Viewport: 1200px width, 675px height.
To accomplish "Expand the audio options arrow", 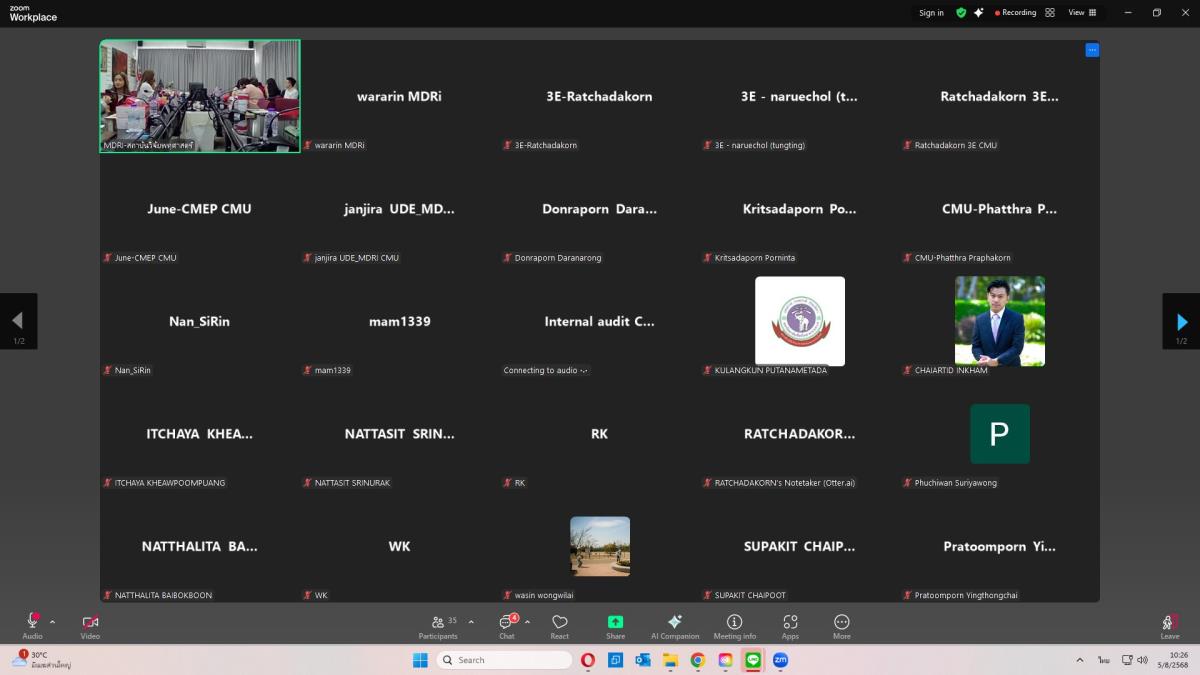I will (x=53, y=621).
